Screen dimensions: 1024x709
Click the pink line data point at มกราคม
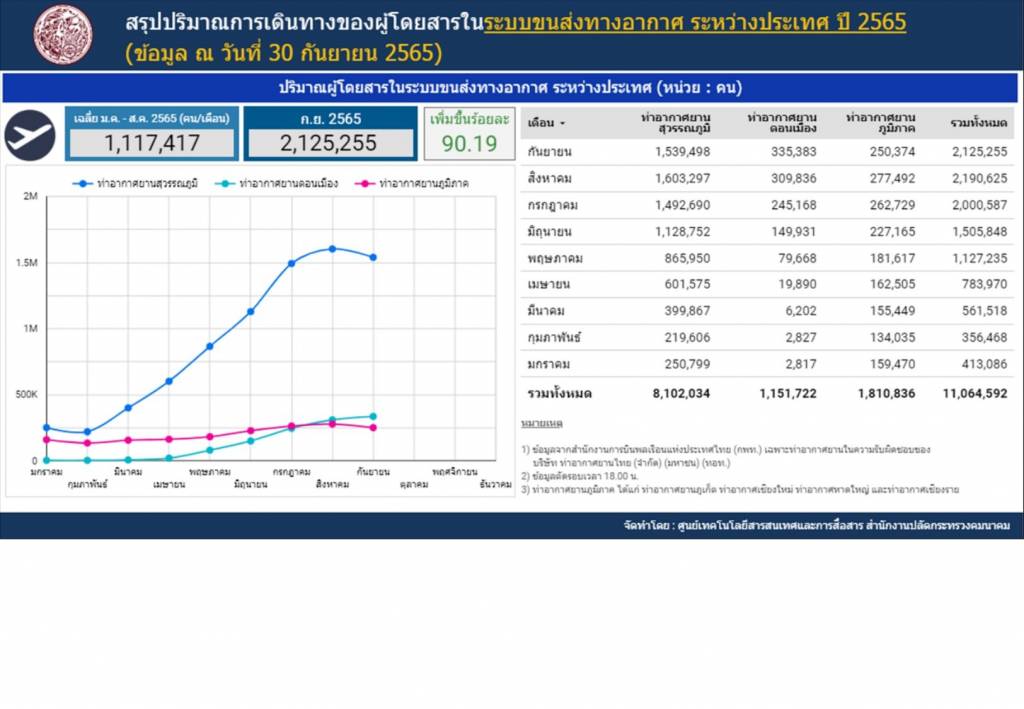(46, 439)
